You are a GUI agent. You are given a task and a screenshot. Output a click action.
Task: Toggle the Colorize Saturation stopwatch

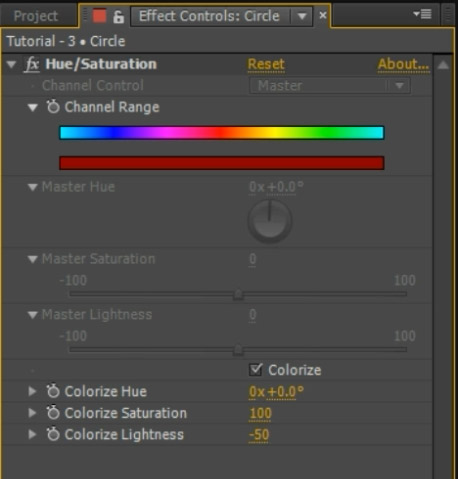pos(53,413)
